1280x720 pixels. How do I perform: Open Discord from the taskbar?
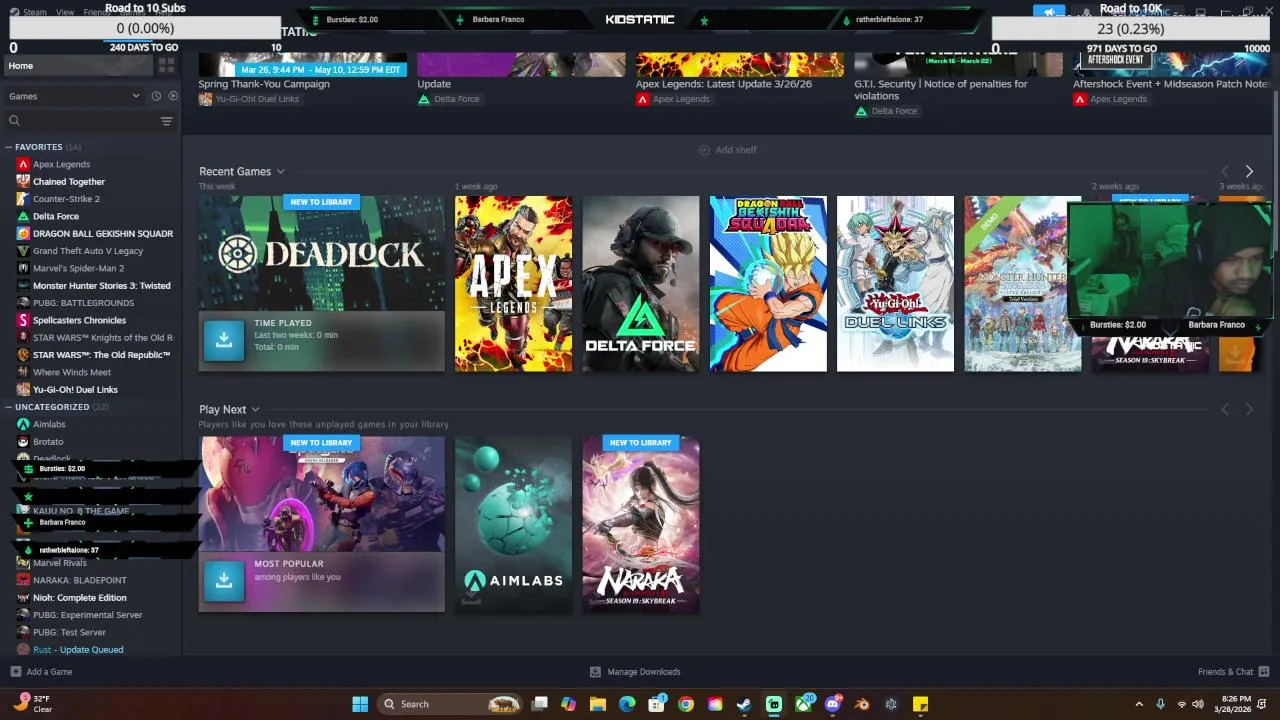click(832, 704)
